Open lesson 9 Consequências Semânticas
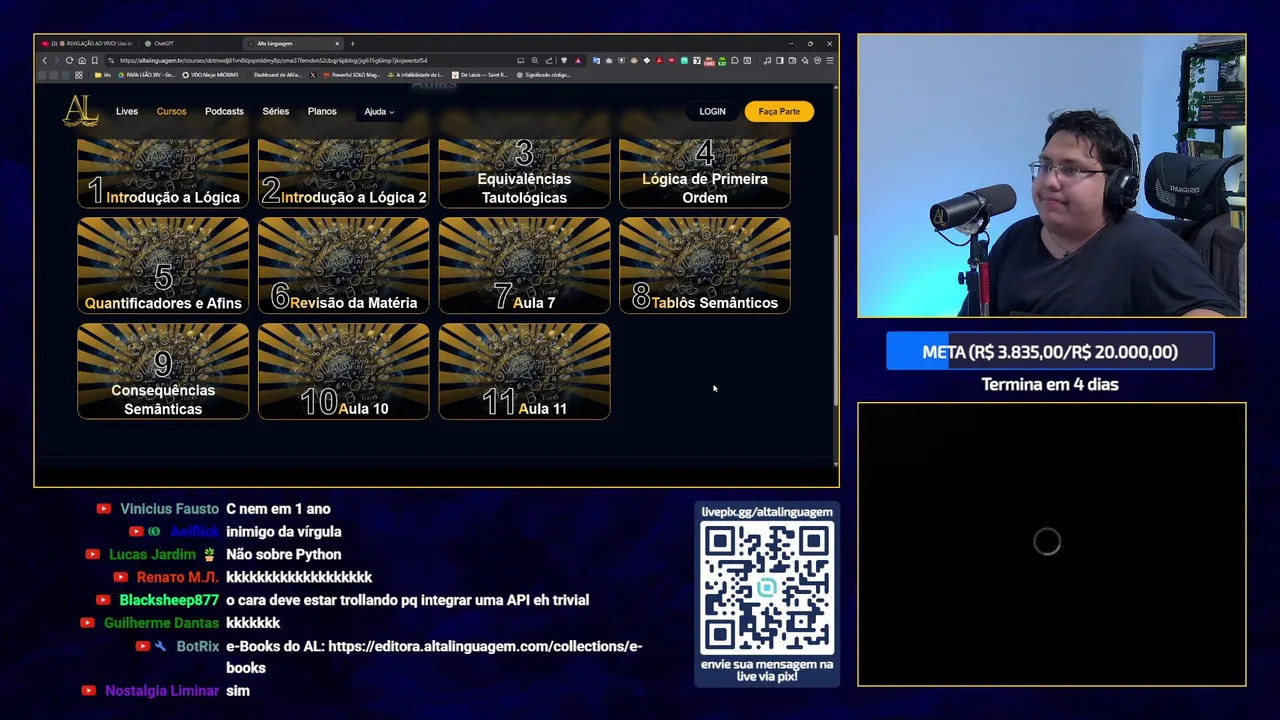The width and height of the screenshot is (1280, 720). pos(163,371)
